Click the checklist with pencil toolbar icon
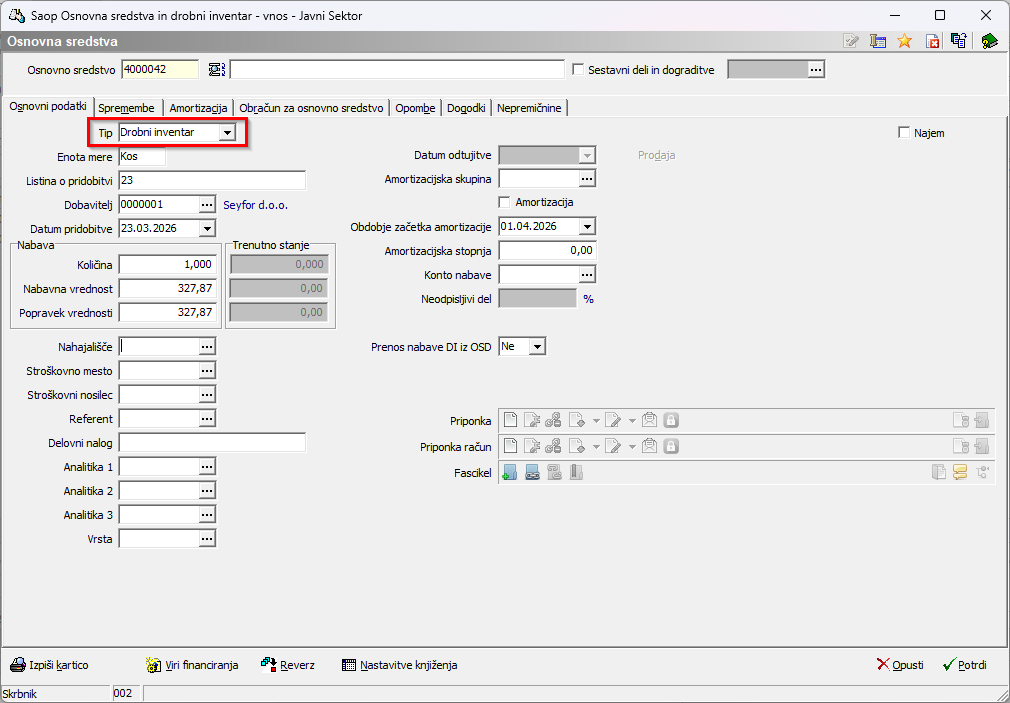Image resolution: width=1010 pixels, height=703 pixels. coord(851,41)
